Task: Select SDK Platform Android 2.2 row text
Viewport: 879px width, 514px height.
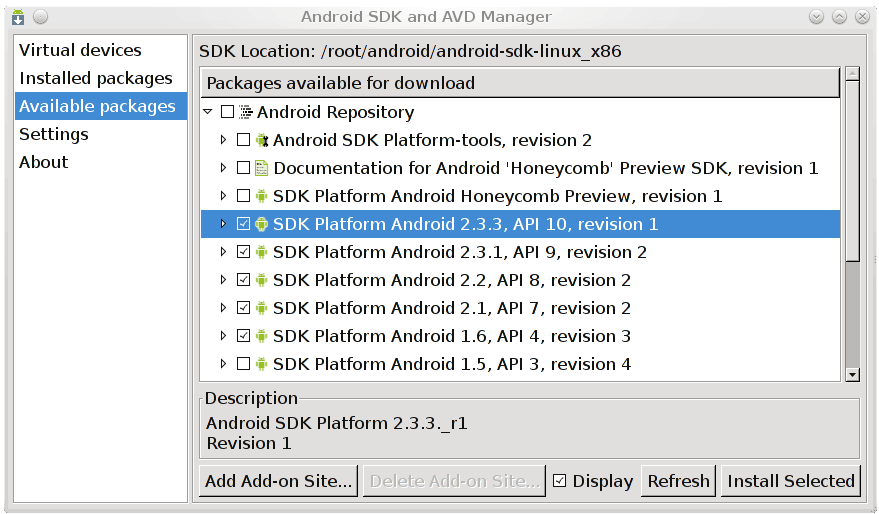Action: click(452, 280)
